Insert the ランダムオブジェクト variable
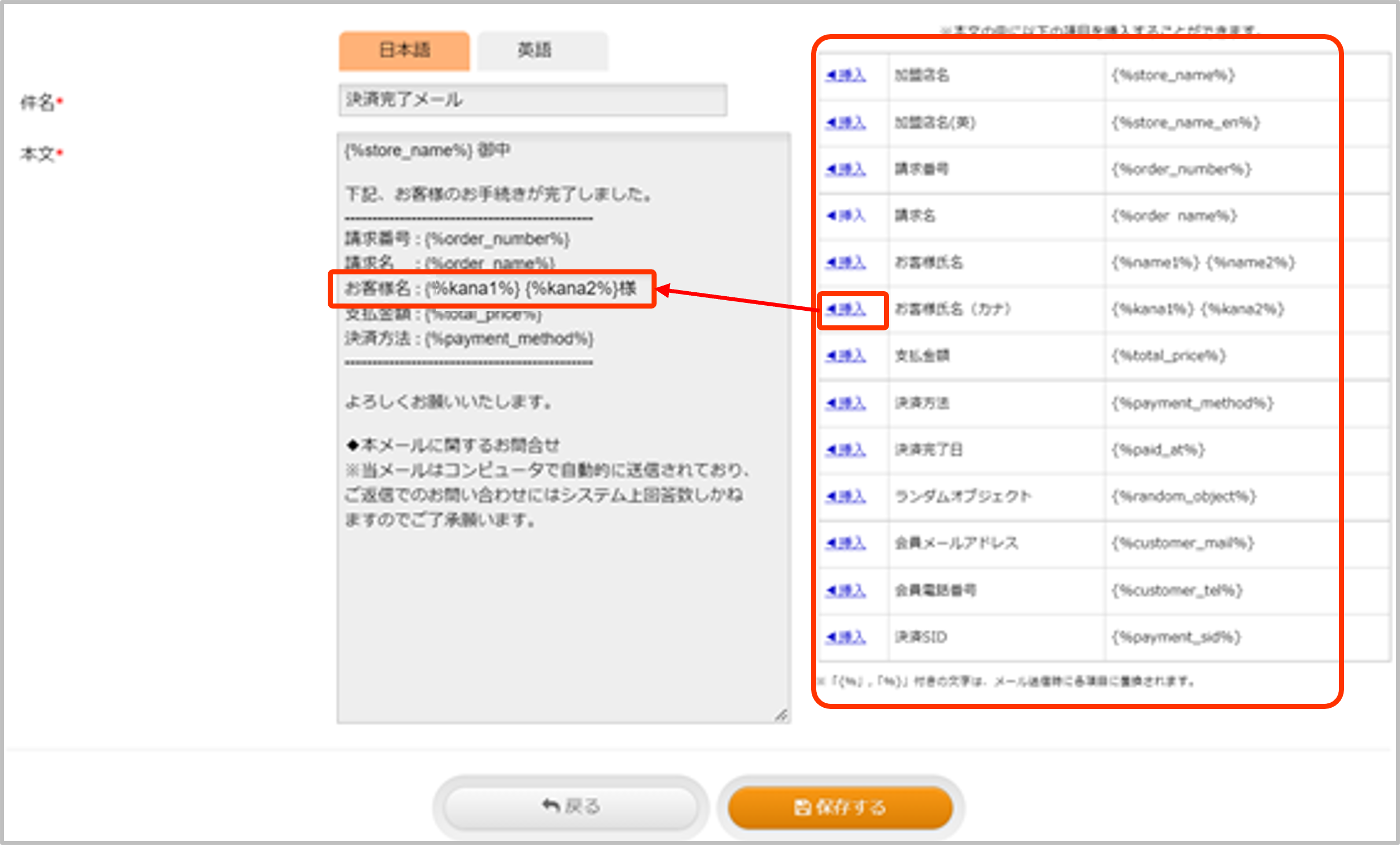This screenshot has width=1400, height=845. tap(845, 497)
